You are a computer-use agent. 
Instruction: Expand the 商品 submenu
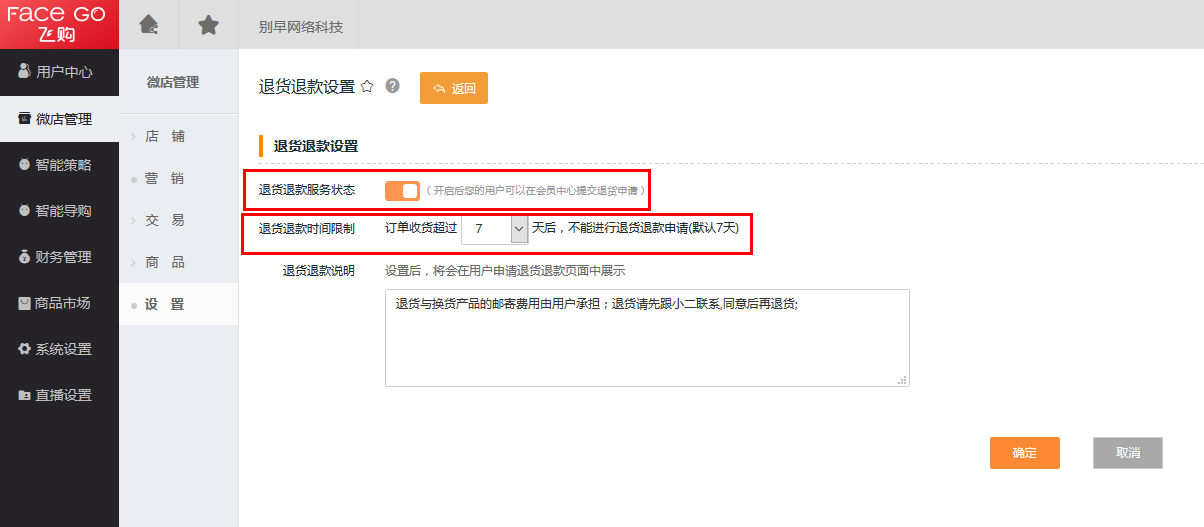click(x=165, y=262)
